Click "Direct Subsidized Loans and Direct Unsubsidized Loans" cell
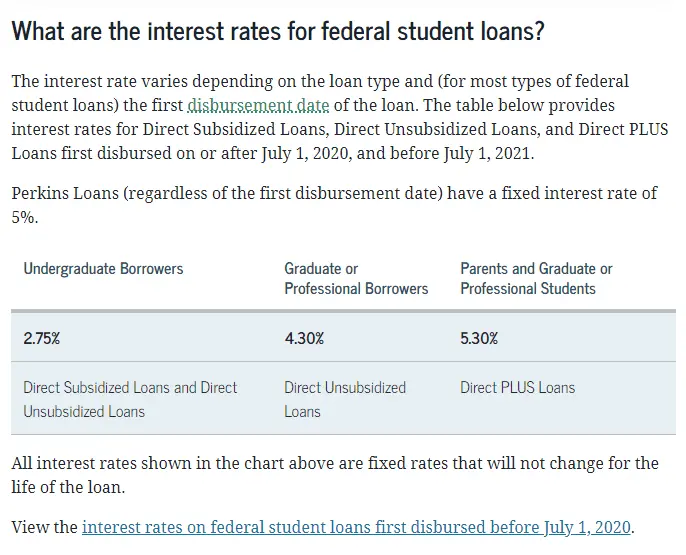 130,399
